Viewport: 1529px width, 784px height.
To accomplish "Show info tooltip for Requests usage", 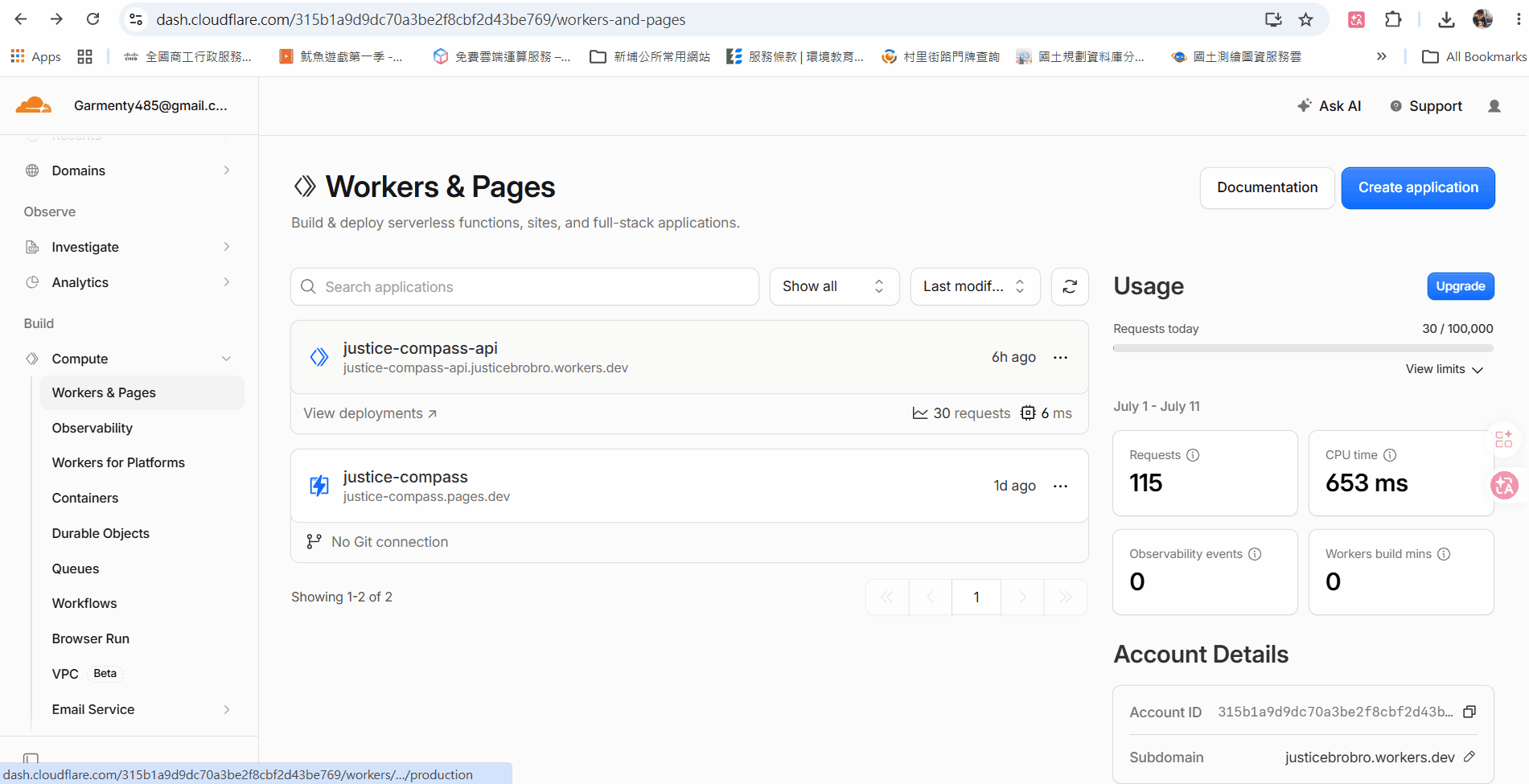I will (x=1193, y=455).
